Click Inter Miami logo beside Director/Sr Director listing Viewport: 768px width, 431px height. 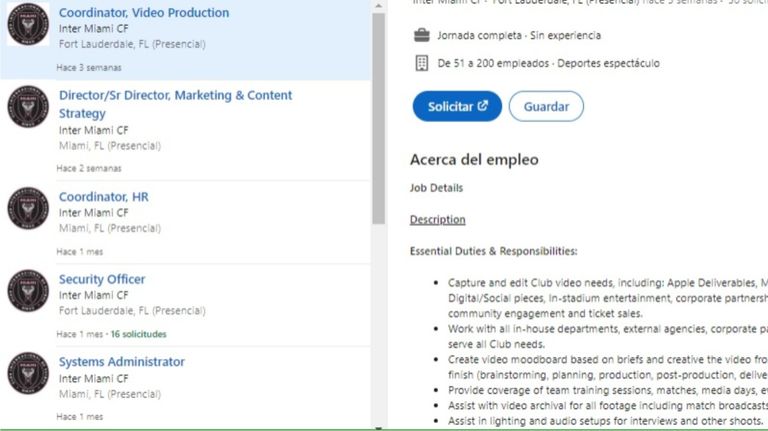(x=28, y=107)
